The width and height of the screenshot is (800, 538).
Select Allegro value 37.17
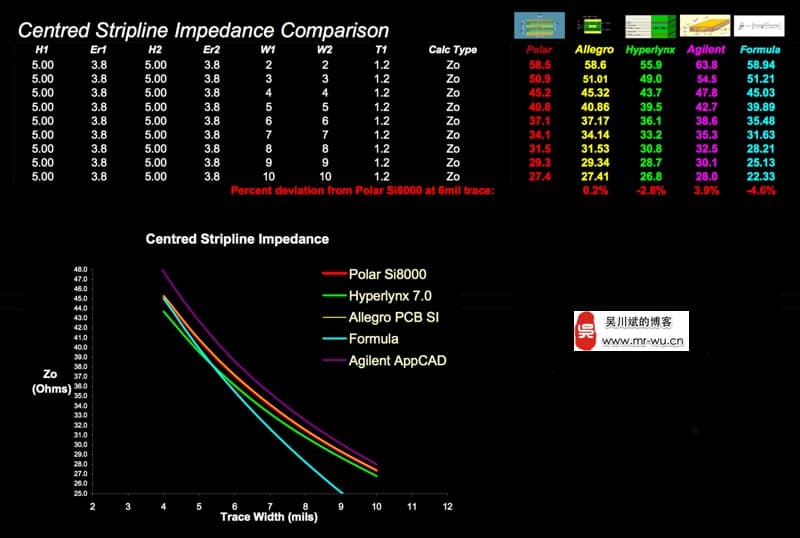tap(595, 121)
